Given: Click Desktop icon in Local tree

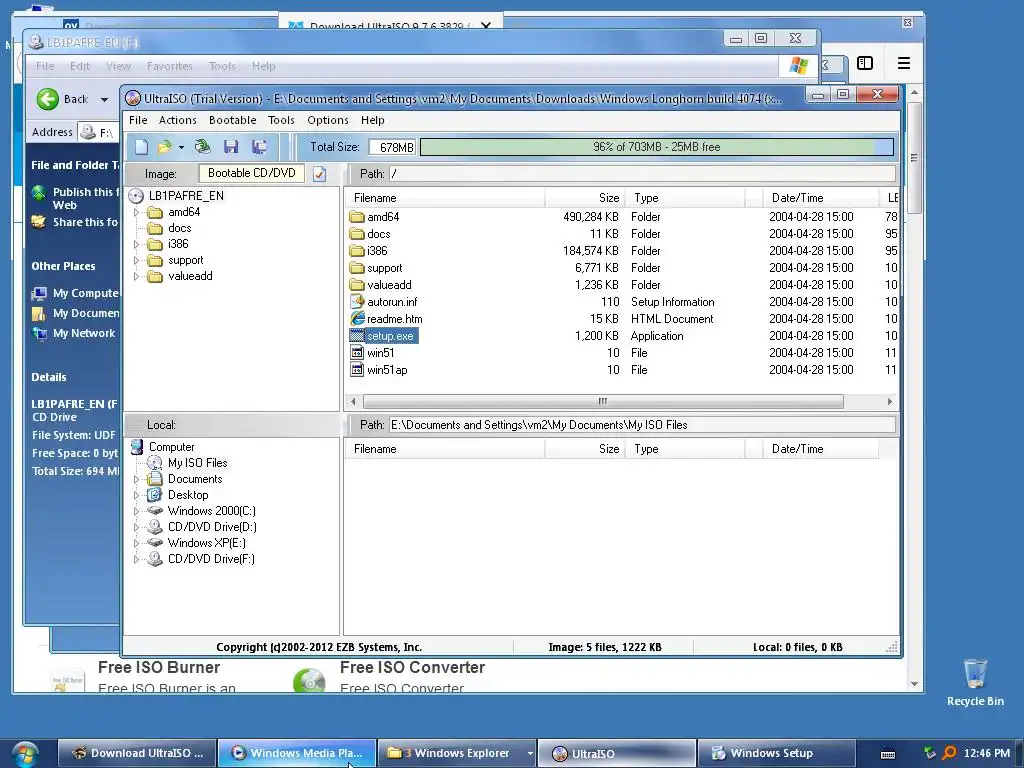Looking at the screenshot, I should click(155, 495).
